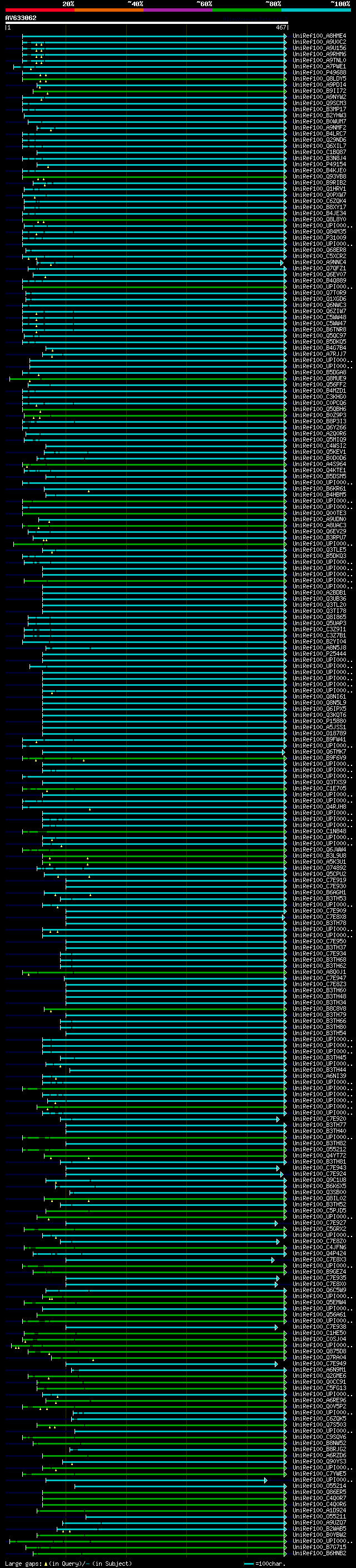
Task: Select the UniRef100_B8NW52 label
Action: pyautogui.click(x=319, y=1443)
